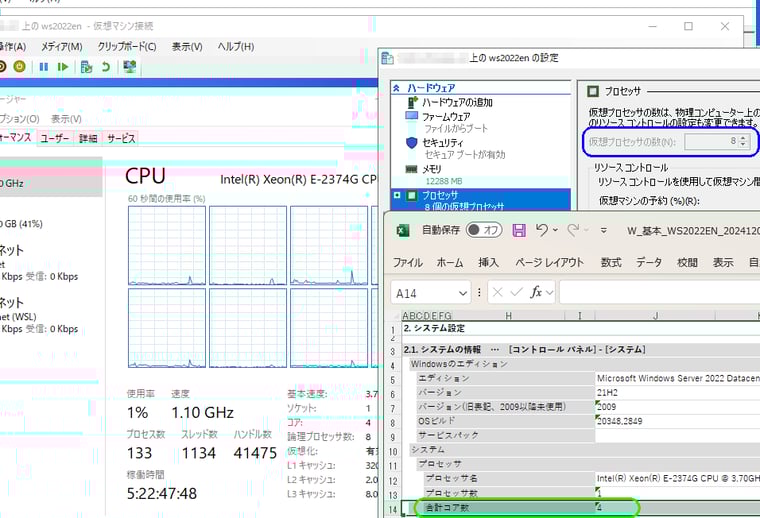Viewport: 760px width, 518px height.
Task: Select the memory (41%) item in sidebar
Action: (x=51, y=224)
